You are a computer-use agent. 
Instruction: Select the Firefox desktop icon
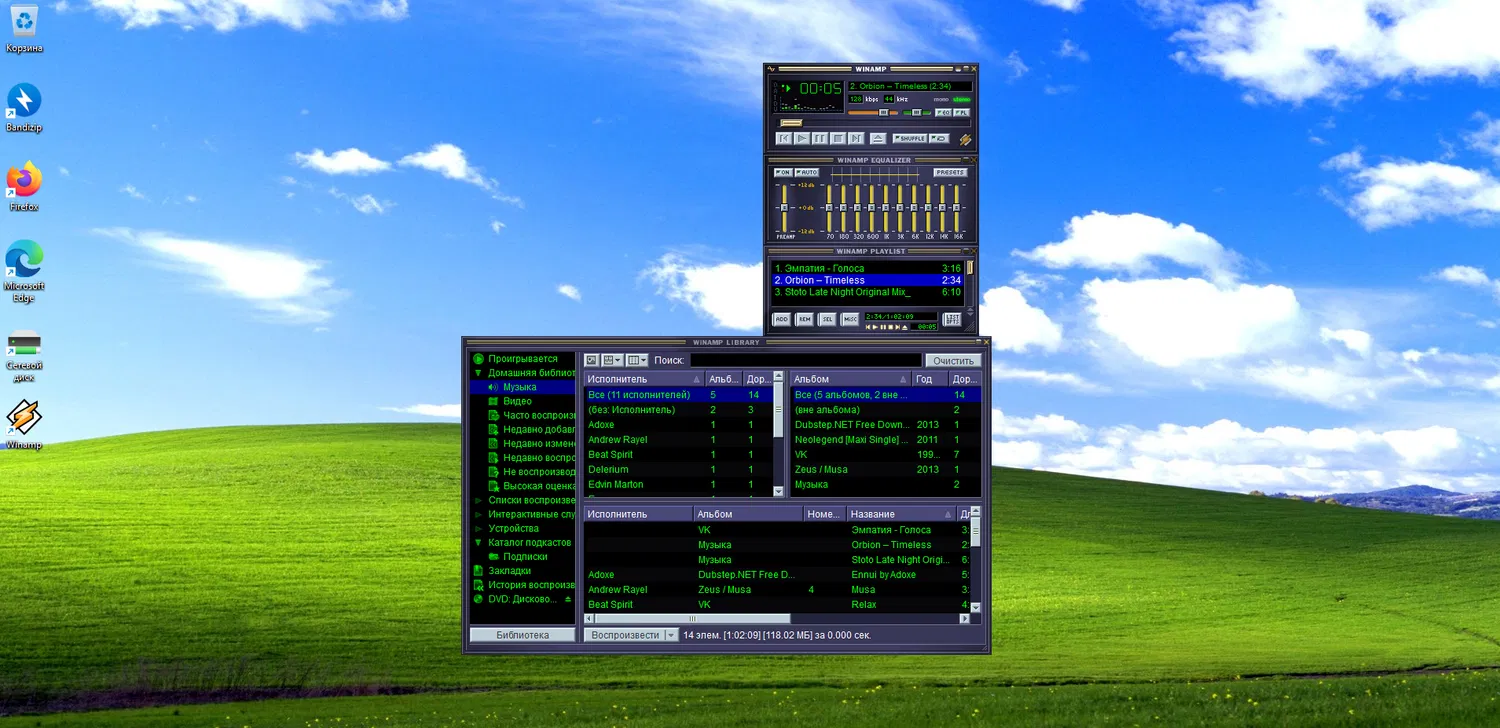[24, 187]
